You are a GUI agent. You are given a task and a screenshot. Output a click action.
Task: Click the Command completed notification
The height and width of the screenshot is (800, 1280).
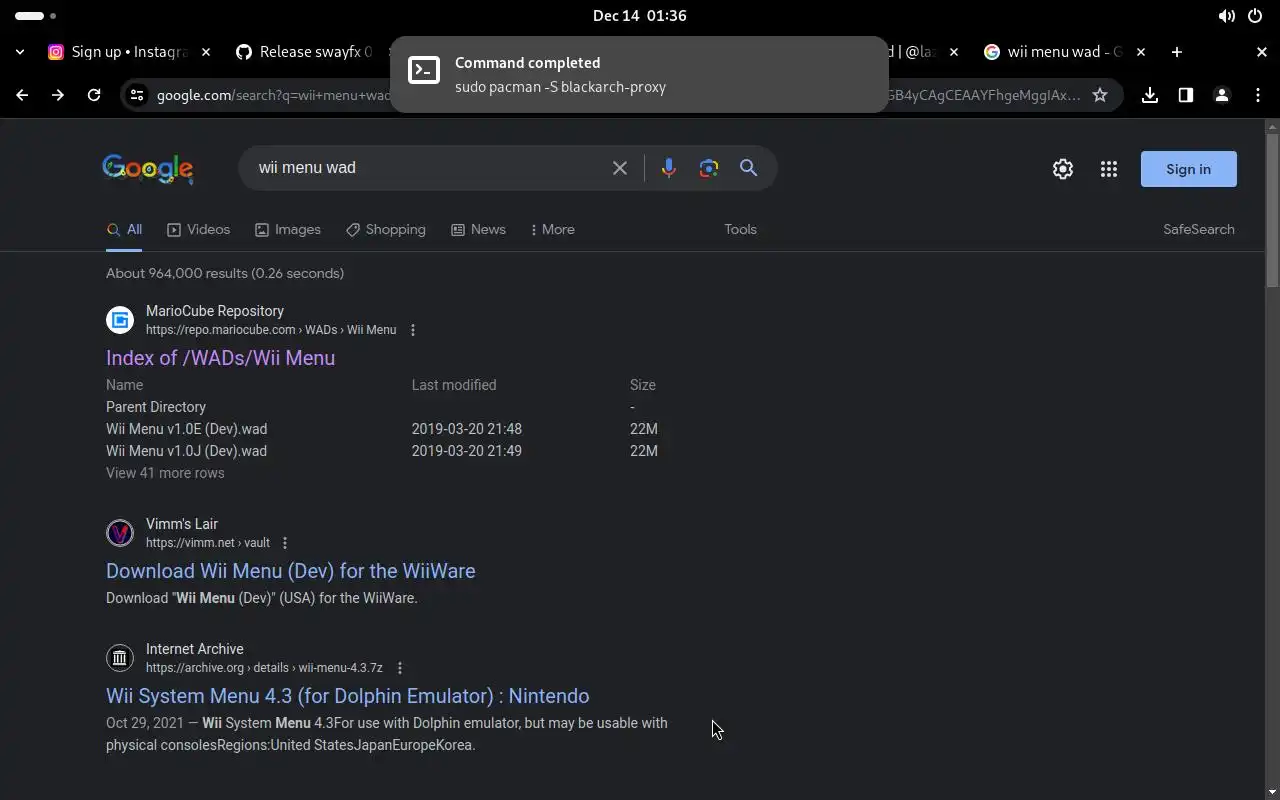click(x=639, y=74)
